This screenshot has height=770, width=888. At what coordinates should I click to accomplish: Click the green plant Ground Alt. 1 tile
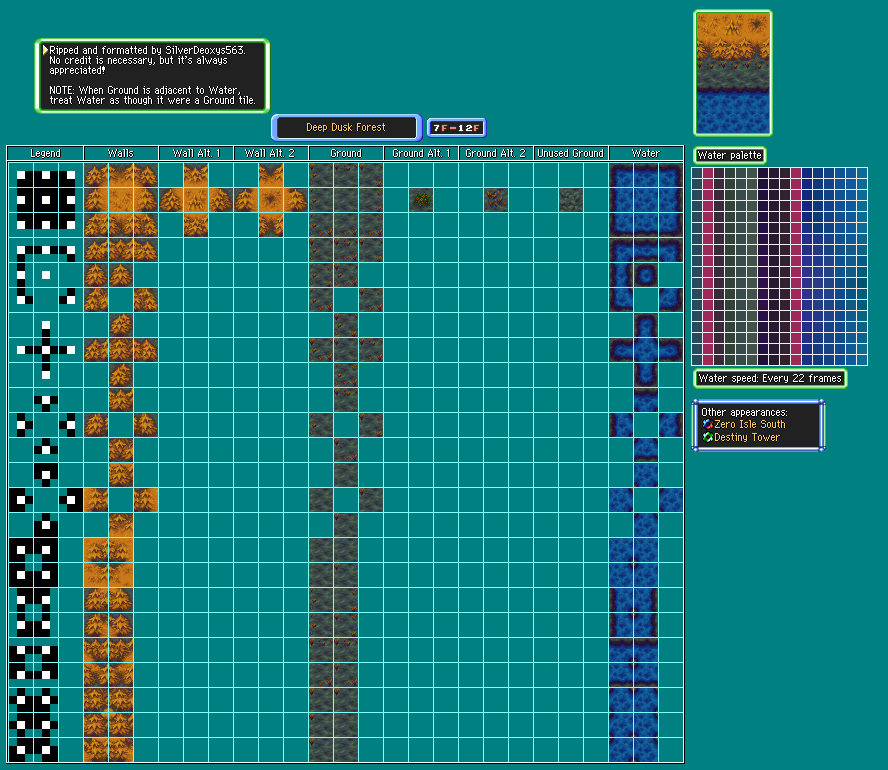click(421, 200)
